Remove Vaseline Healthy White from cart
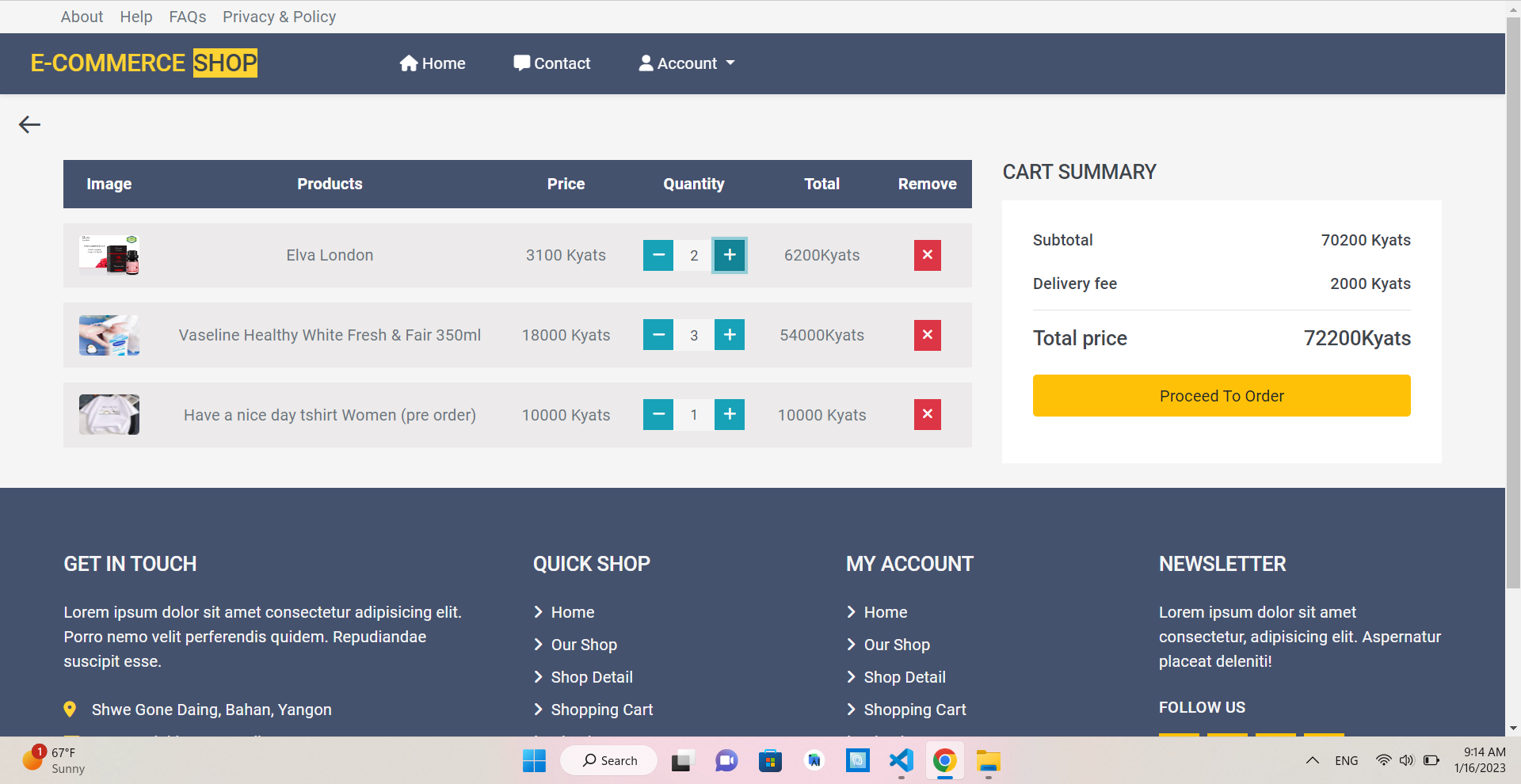 927,335
